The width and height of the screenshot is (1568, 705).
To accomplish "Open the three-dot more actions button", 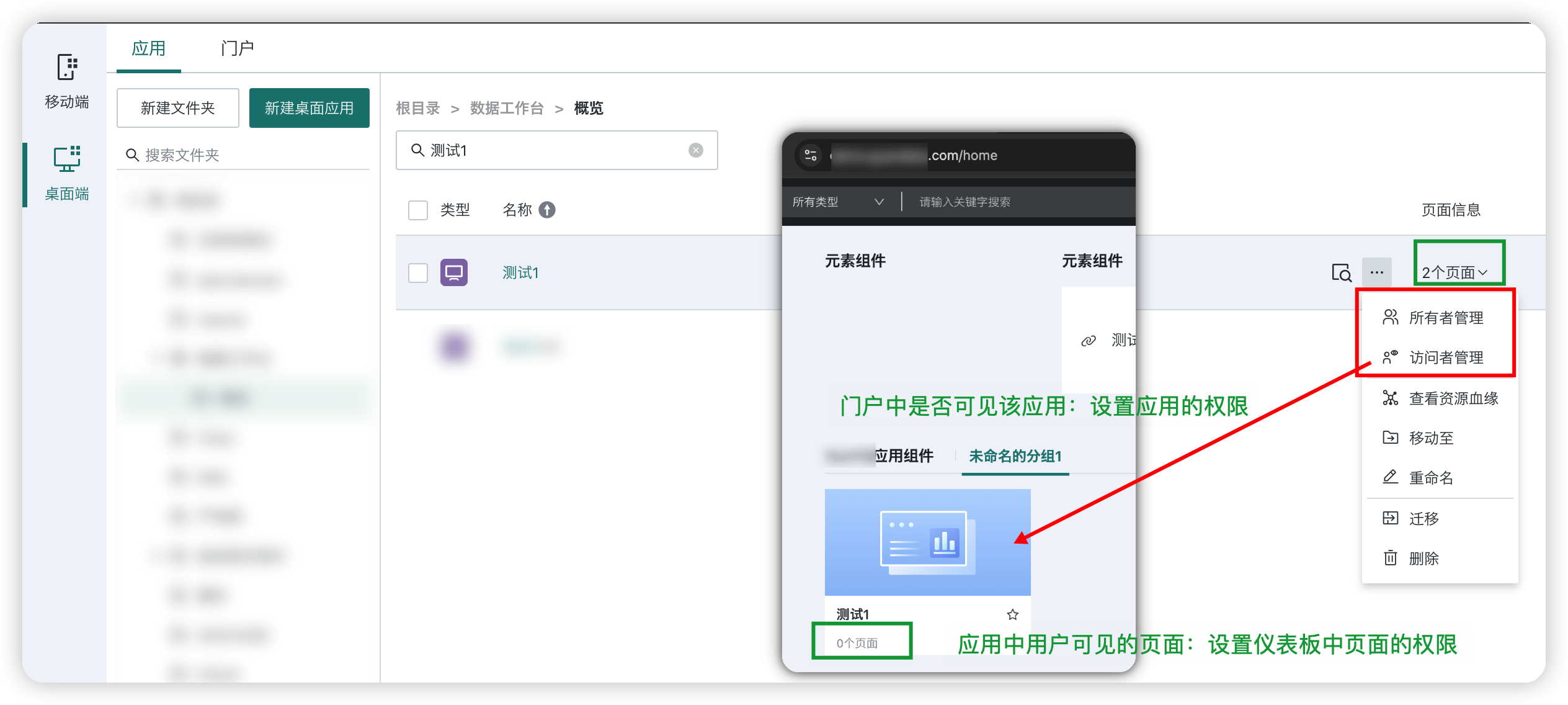I will tap(1376, 272).
